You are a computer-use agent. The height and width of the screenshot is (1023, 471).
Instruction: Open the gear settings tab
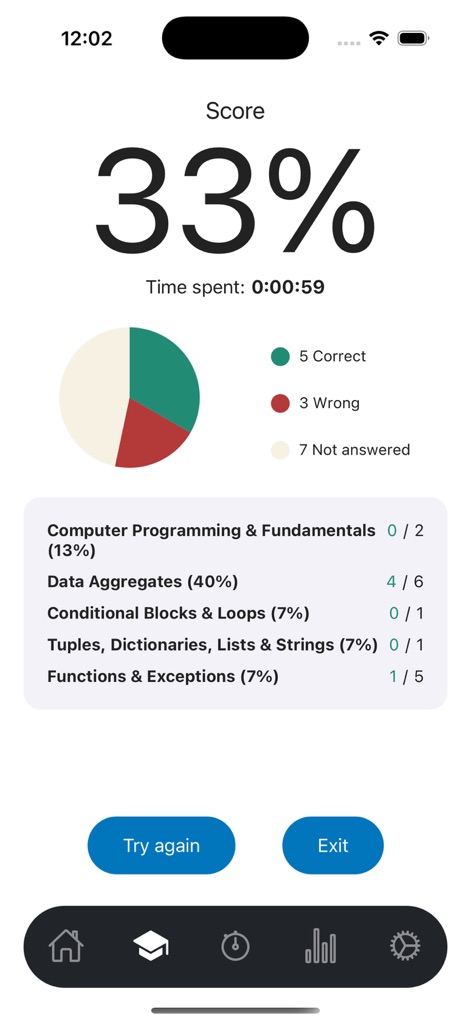pyautogui.click(x=405, y=945)
